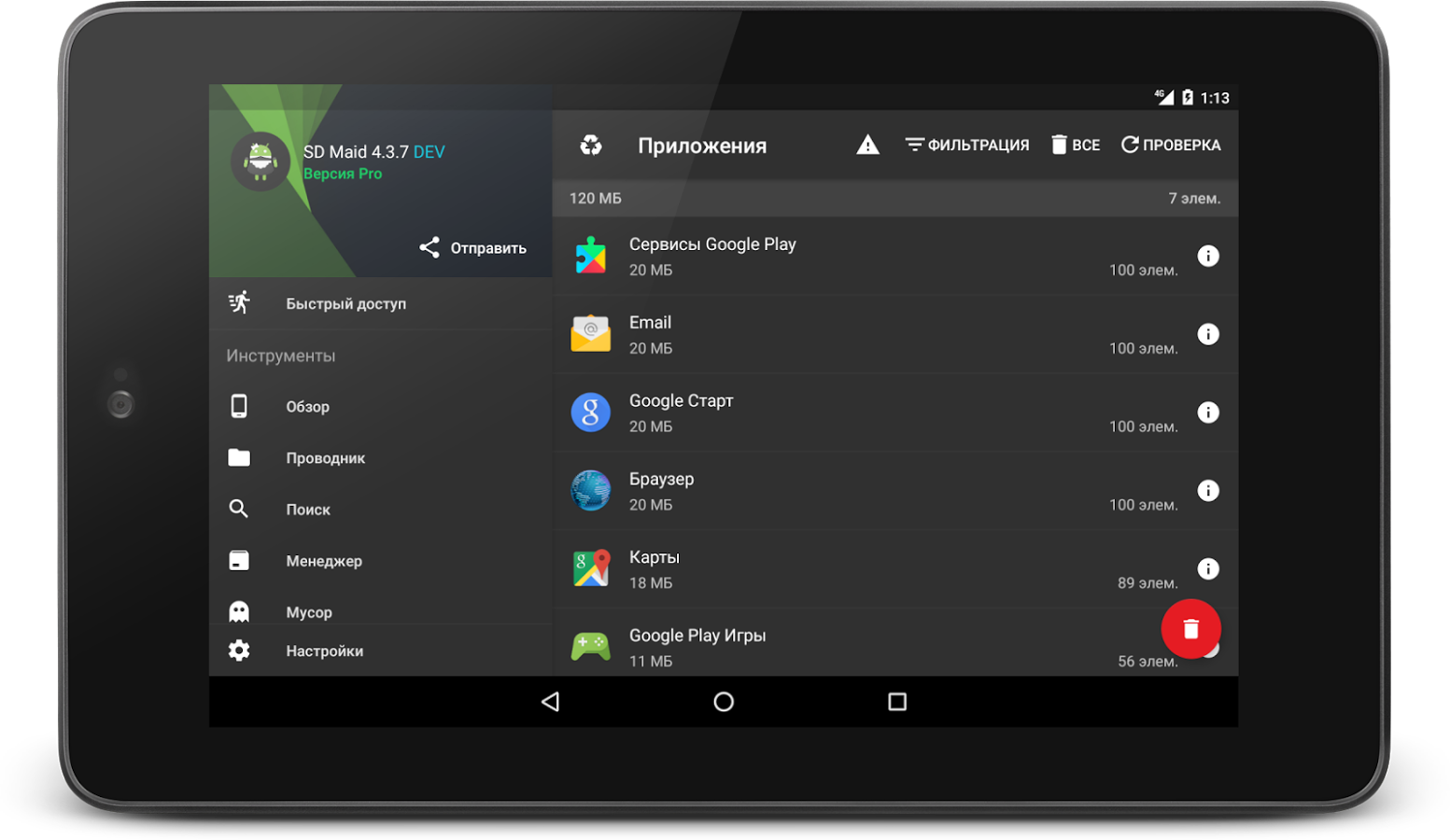Screen dimensions: 1450x840
Task: Click the 11 МБ size text
Action: (651, 661)
